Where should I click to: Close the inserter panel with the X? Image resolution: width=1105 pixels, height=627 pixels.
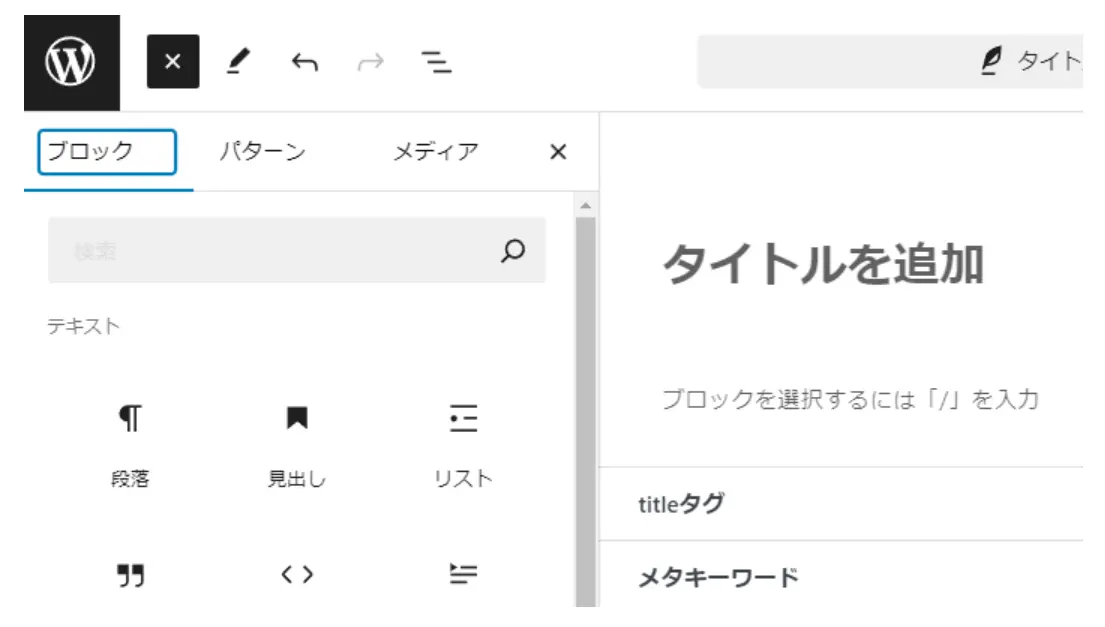point(558,152)
